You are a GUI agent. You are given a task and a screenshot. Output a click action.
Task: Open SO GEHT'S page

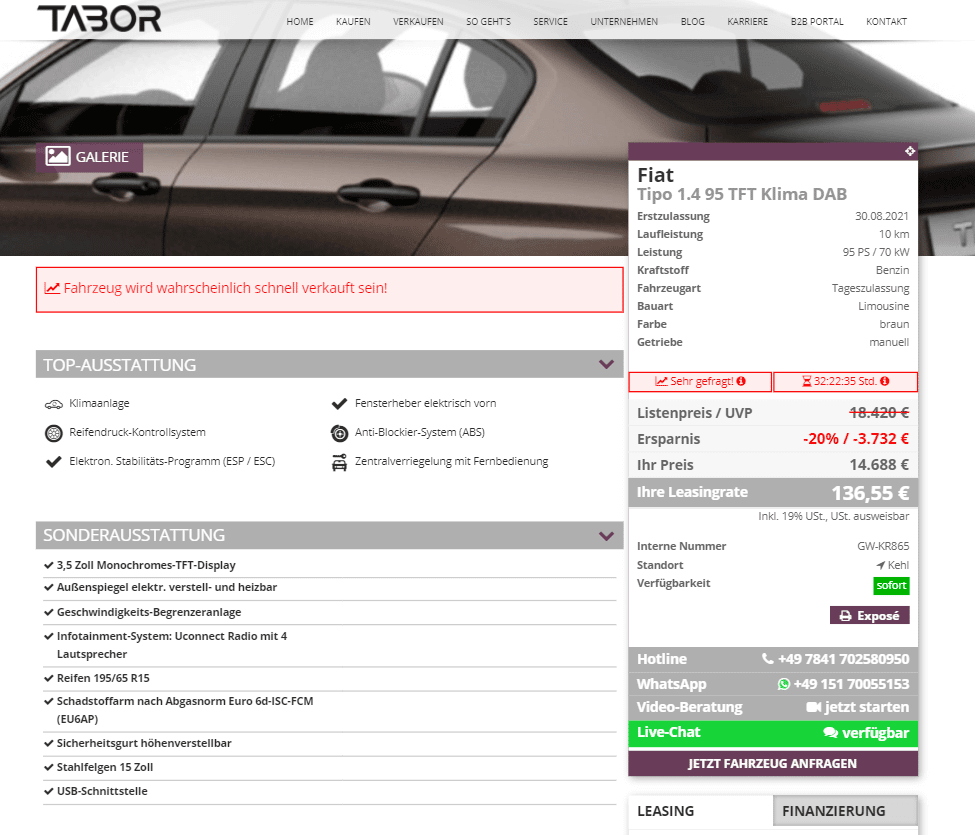point(489,22)
